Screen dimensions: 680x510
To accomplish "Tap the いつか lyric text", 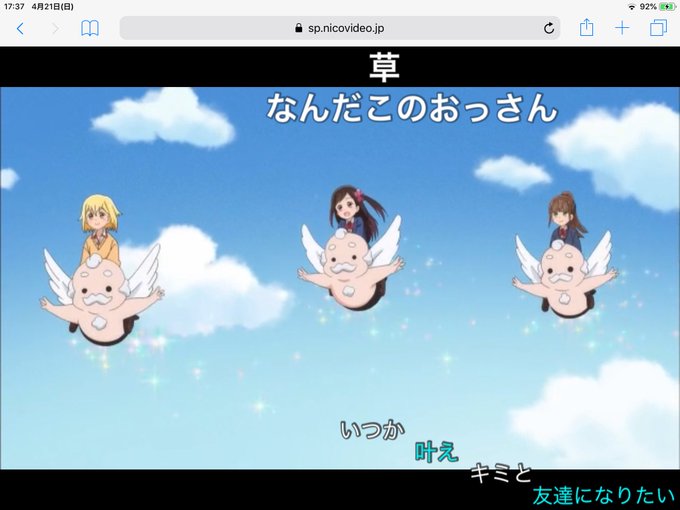I will 373,429.
